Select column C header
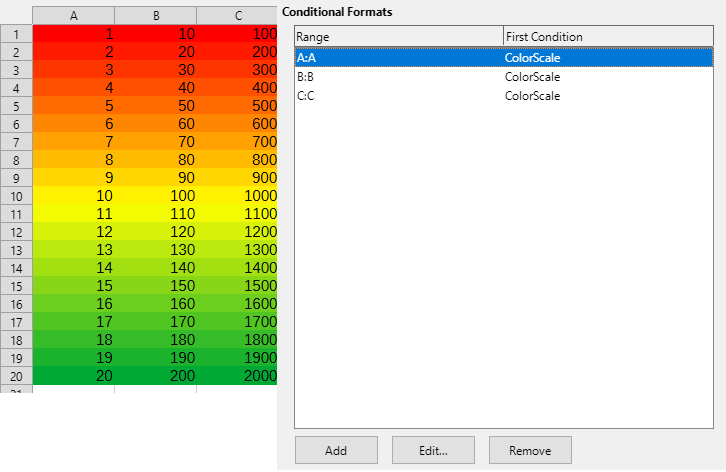 [x=237, y=16]
